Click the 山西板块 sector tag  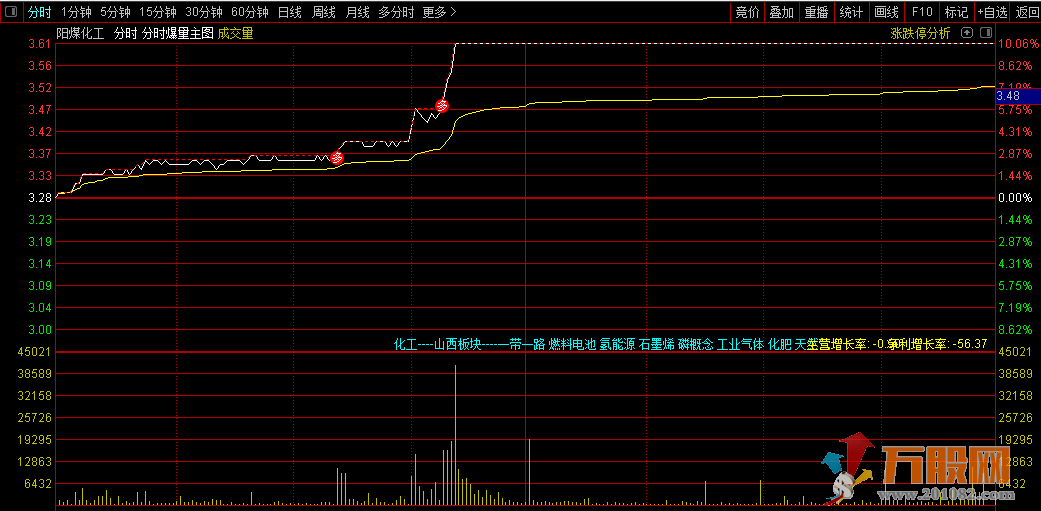click(457, 344)
